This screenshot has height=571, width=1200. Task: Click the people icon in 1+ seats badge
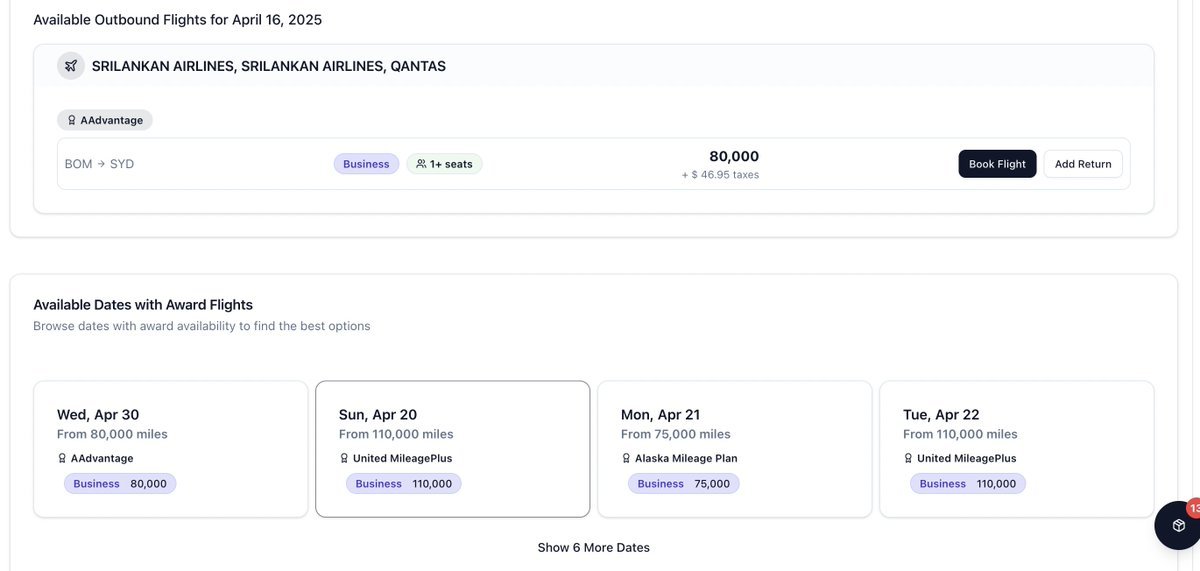(x=421, y=164)
